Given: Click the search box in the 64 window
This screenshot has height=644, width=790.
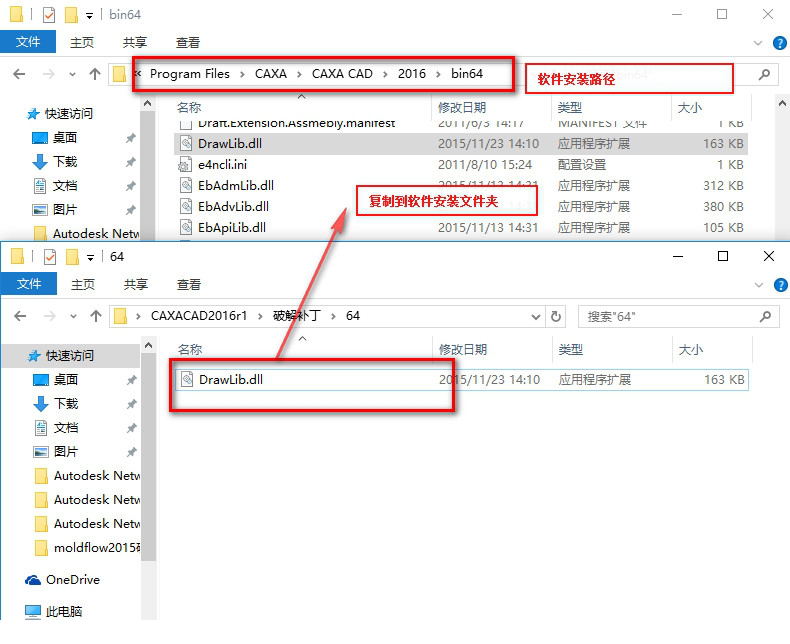Looking at the screenshot, I should click(678, 316).
